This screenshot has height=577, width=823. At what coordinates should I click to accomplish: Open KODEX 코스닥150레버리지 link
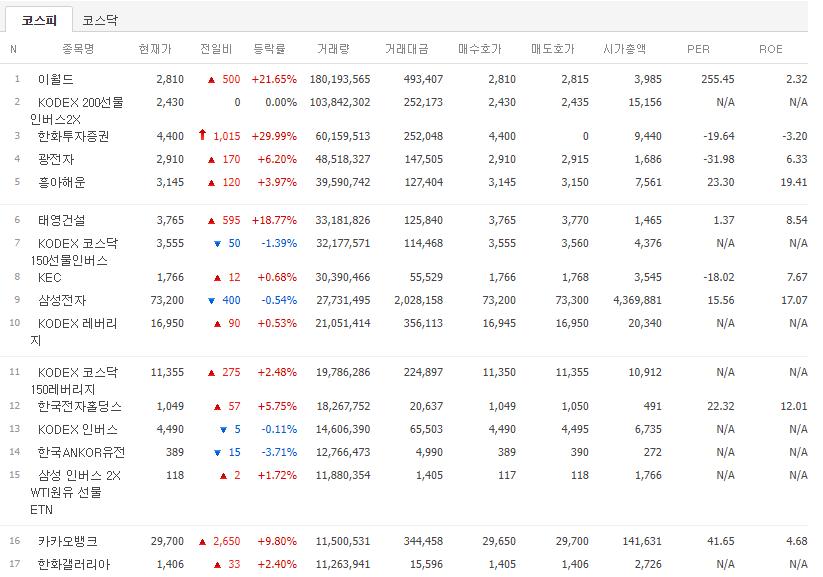(x=74, y=381)
